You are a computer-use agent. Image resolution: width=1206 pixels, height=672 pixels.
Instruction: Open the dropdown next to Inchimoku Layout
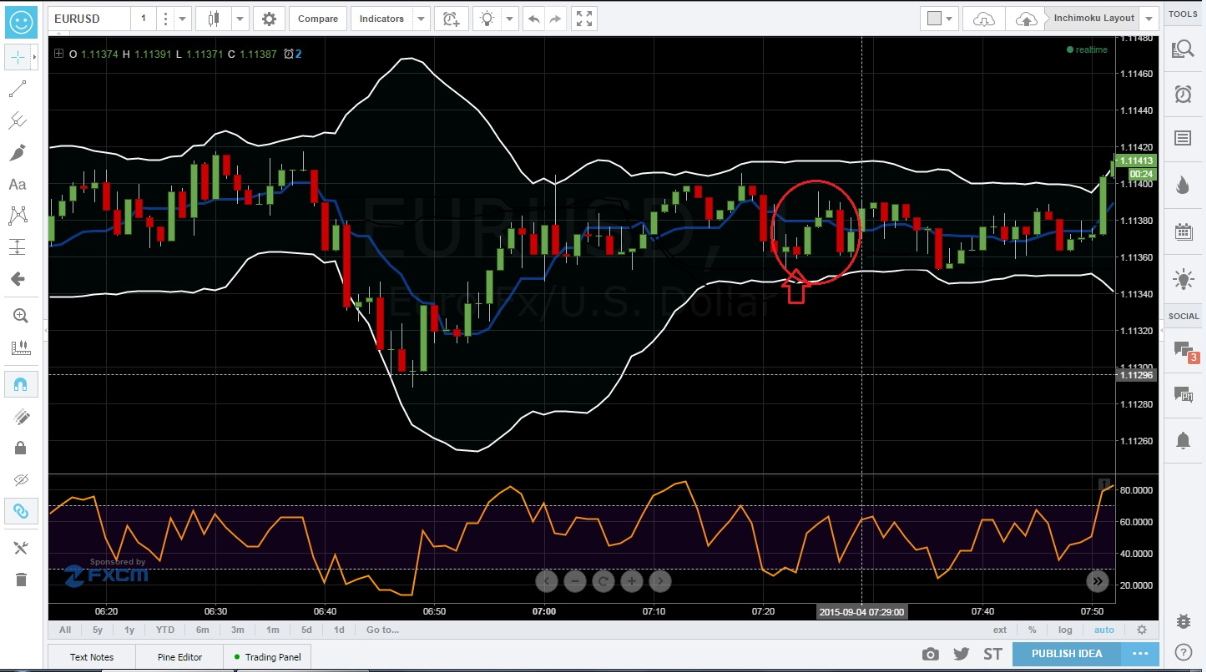[1149, 18]
